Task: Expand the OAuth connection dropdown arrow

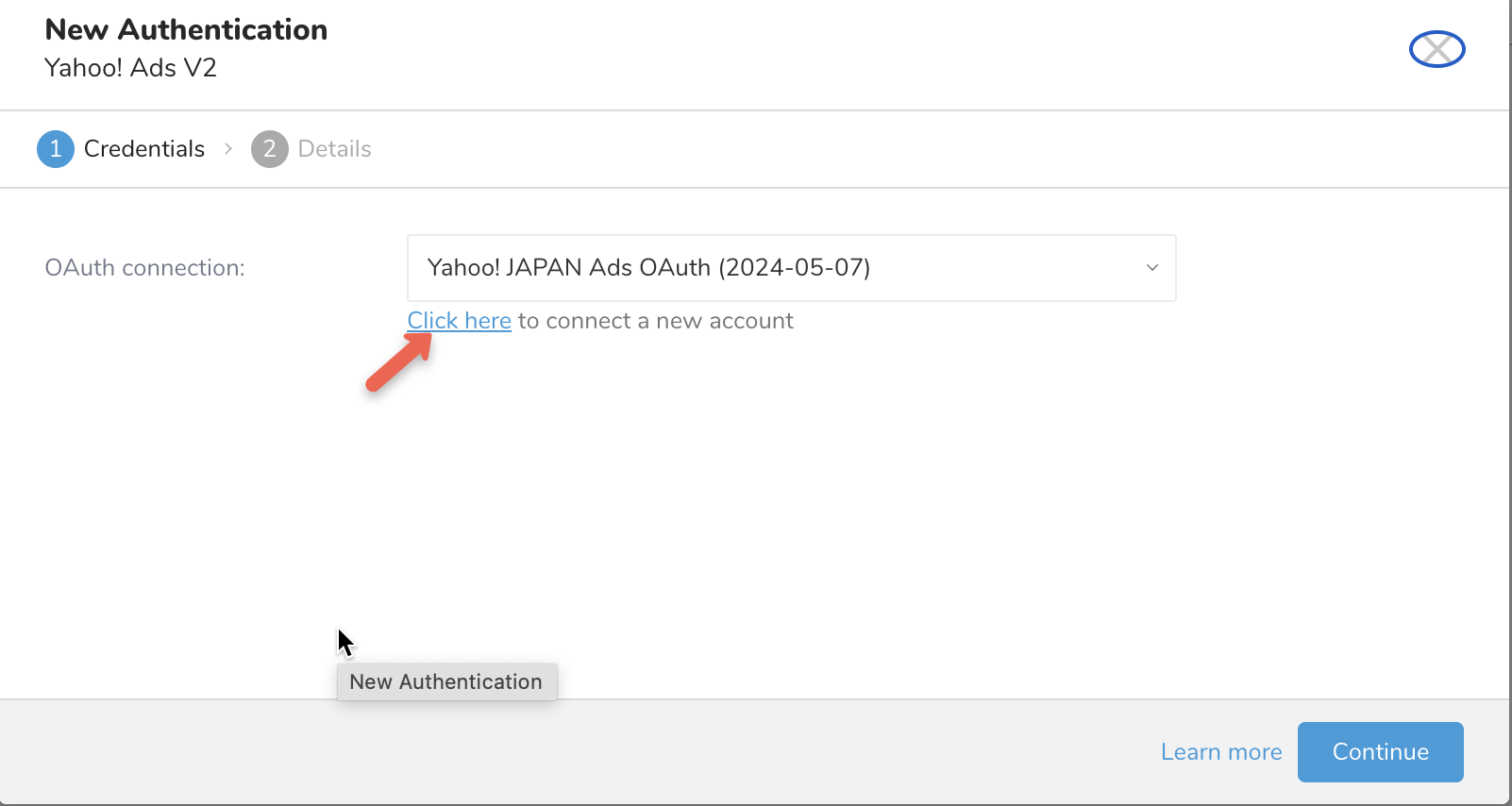Action: (1151, 268)
